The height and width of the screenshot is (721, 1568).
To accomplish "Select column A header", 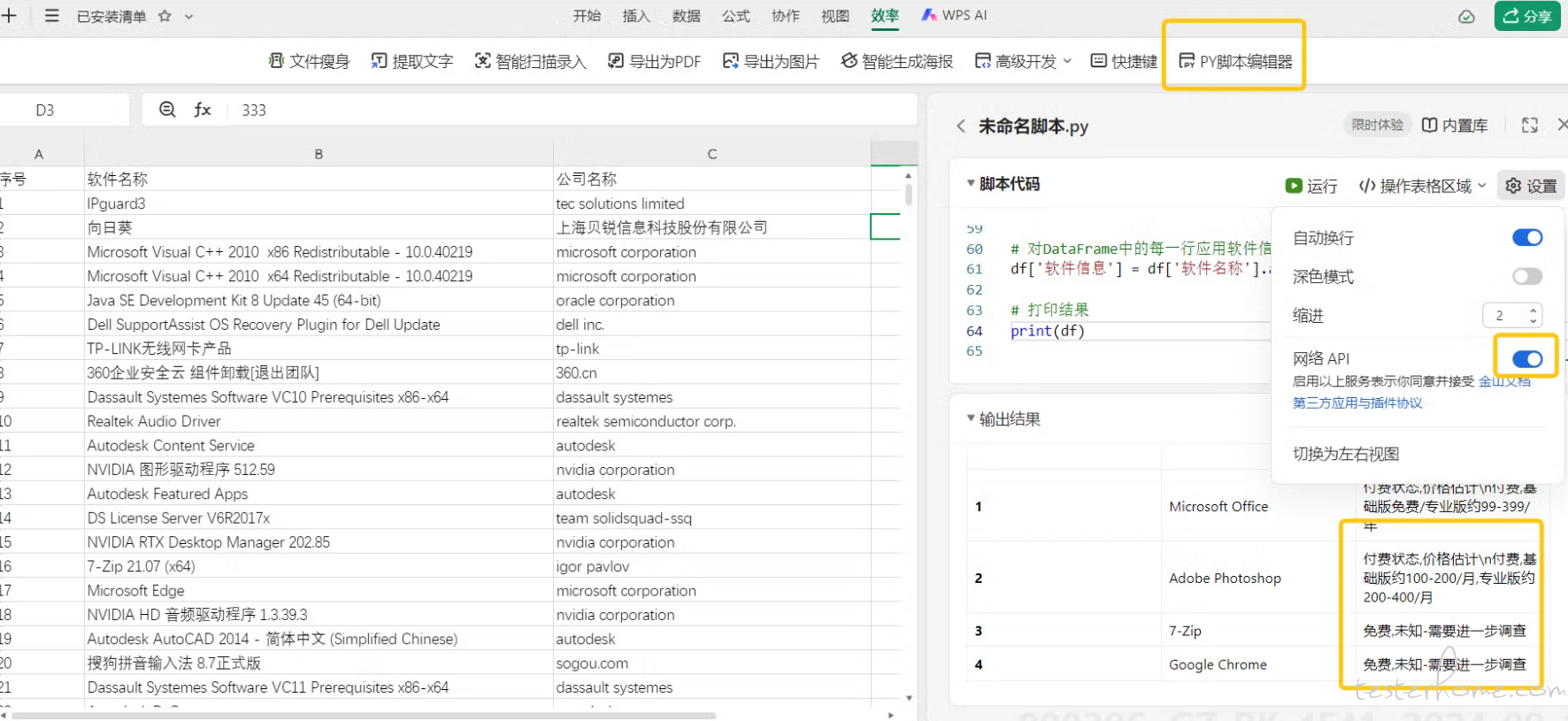I will click(39, 154).
